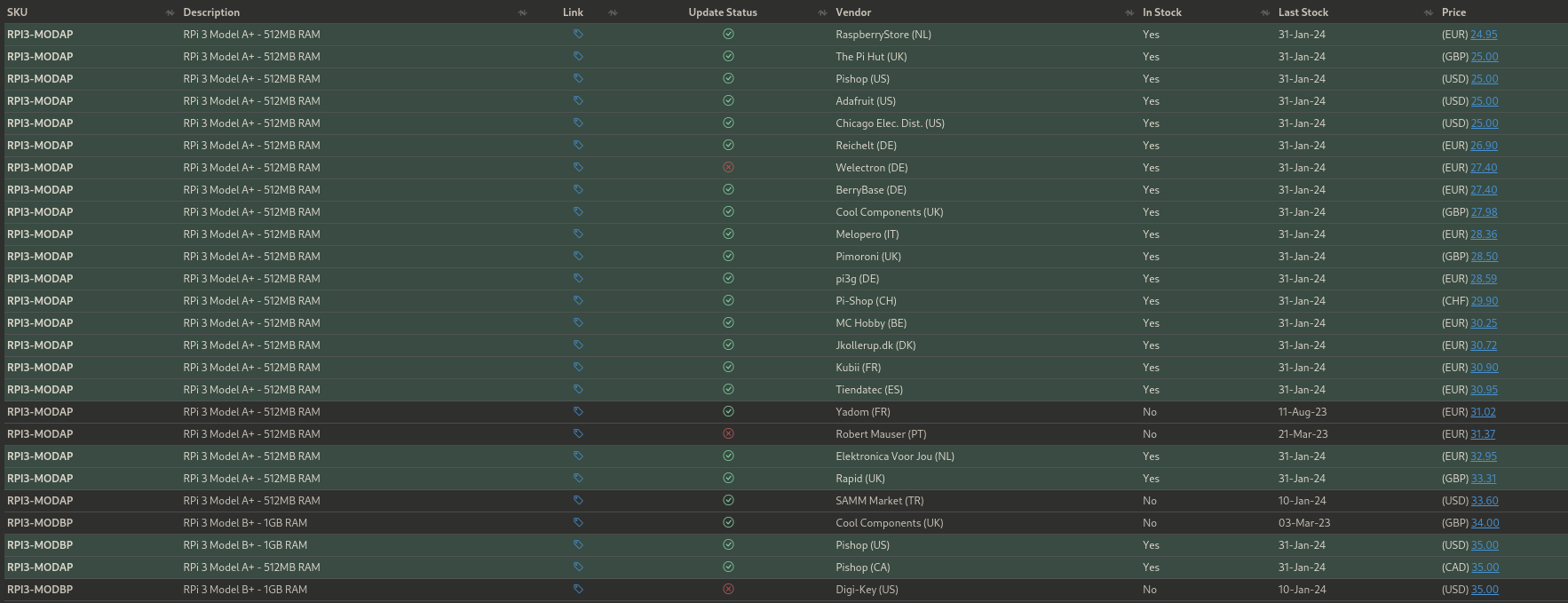Open the tag link icon for Kubii (FR) row
The width and height of the screenshot is (1568, 603).
point(578,367)
